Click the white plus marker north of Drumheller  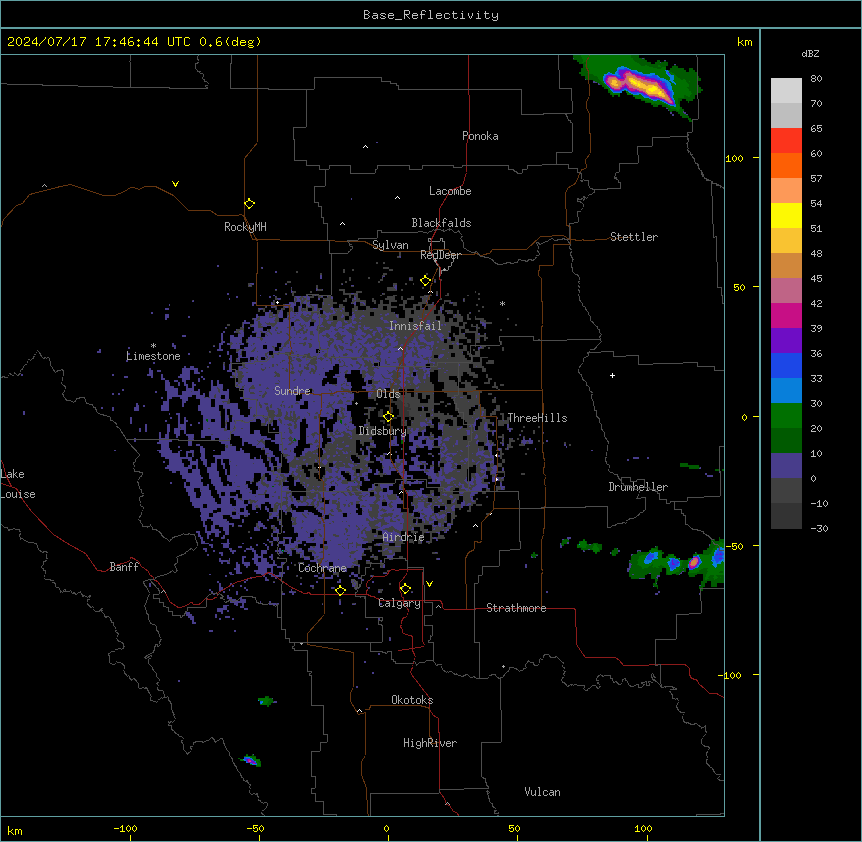[612, 375]
